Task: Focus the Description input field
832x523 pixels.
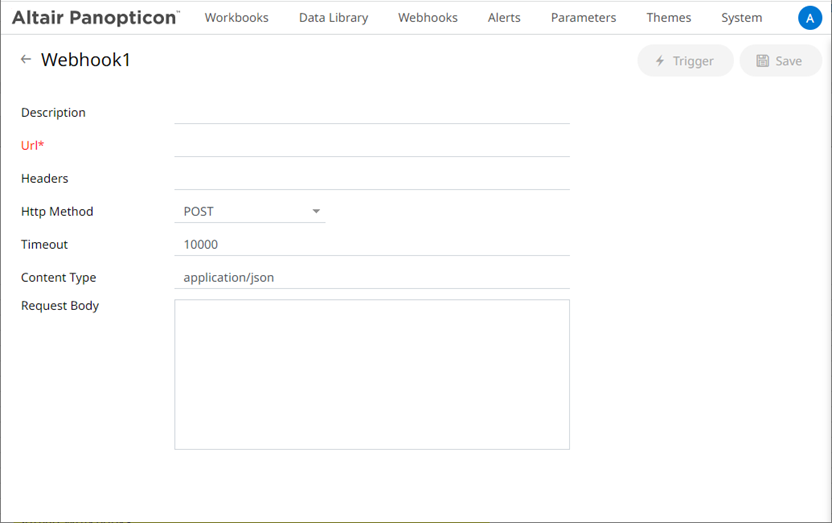Action: (372, 113)
